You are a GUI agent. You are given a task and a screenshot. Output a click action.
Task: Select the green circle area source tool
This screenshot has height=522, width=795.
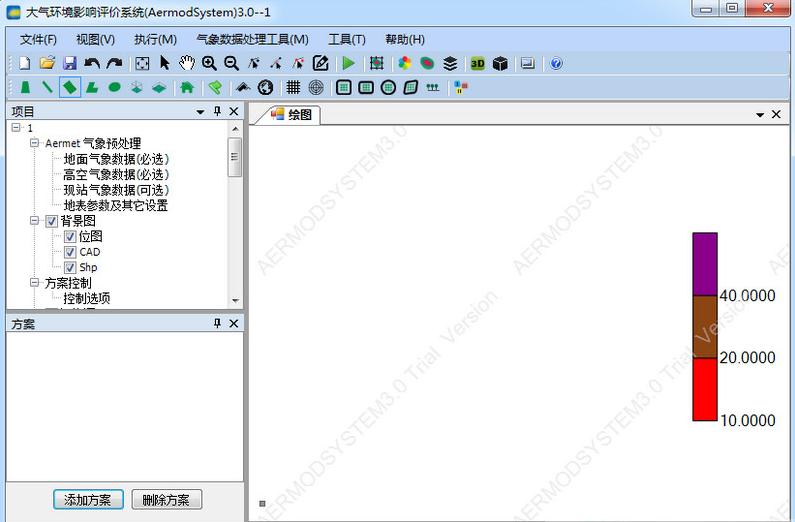(115, 87)
